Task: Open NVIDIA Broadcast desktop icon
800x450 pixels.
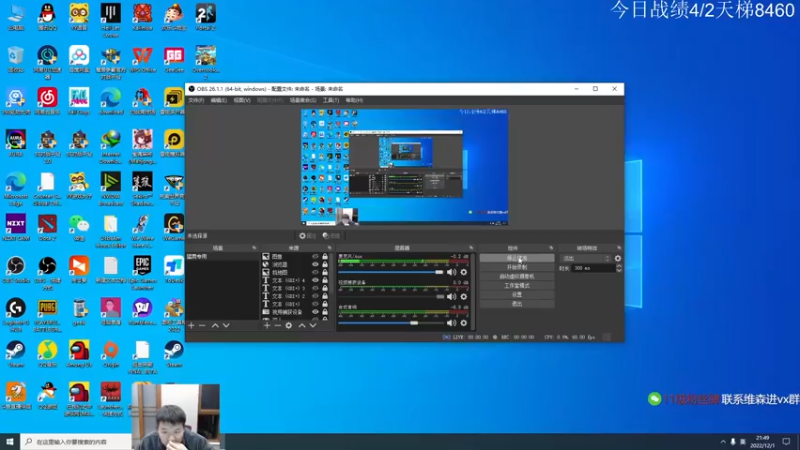Action: tap(111, 189)
